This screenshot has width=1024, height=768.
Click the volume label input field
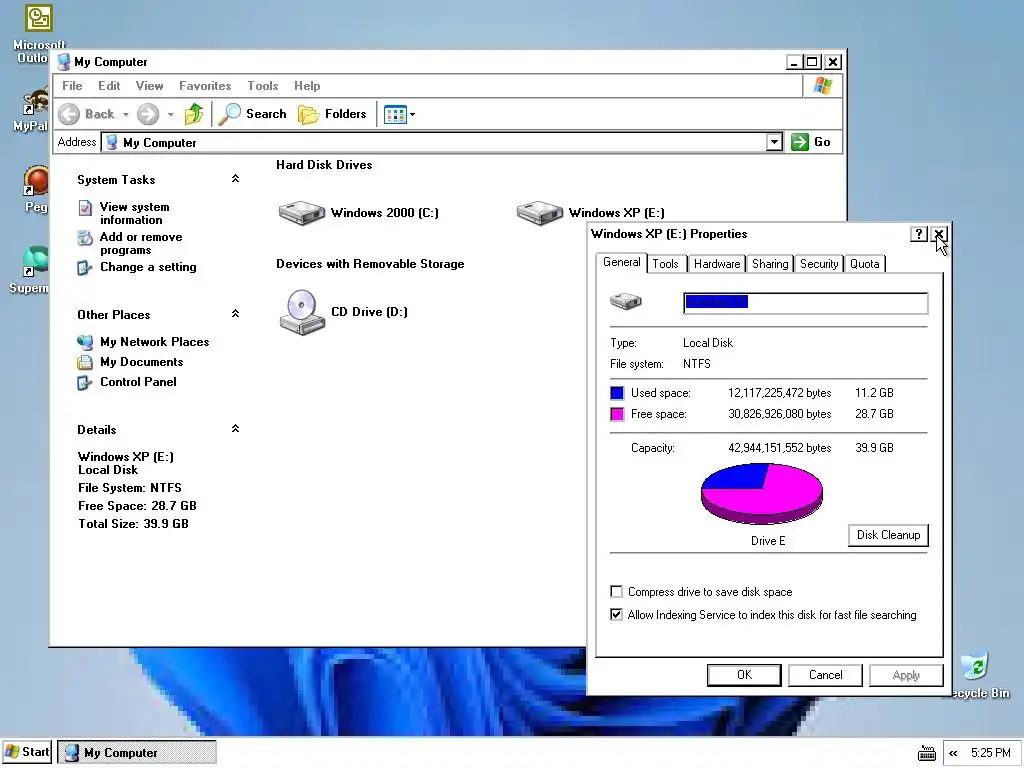[x=805, y=302]
